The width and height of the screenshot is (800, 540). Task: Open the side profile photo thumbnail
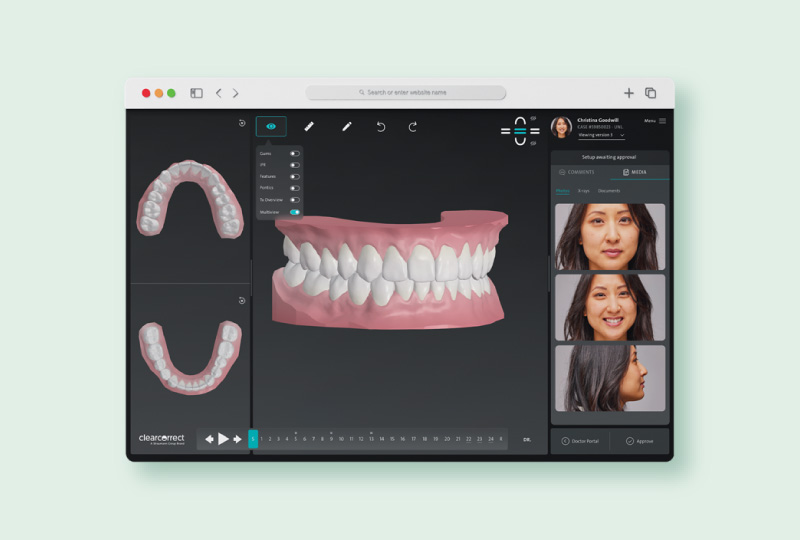point(609,378)
